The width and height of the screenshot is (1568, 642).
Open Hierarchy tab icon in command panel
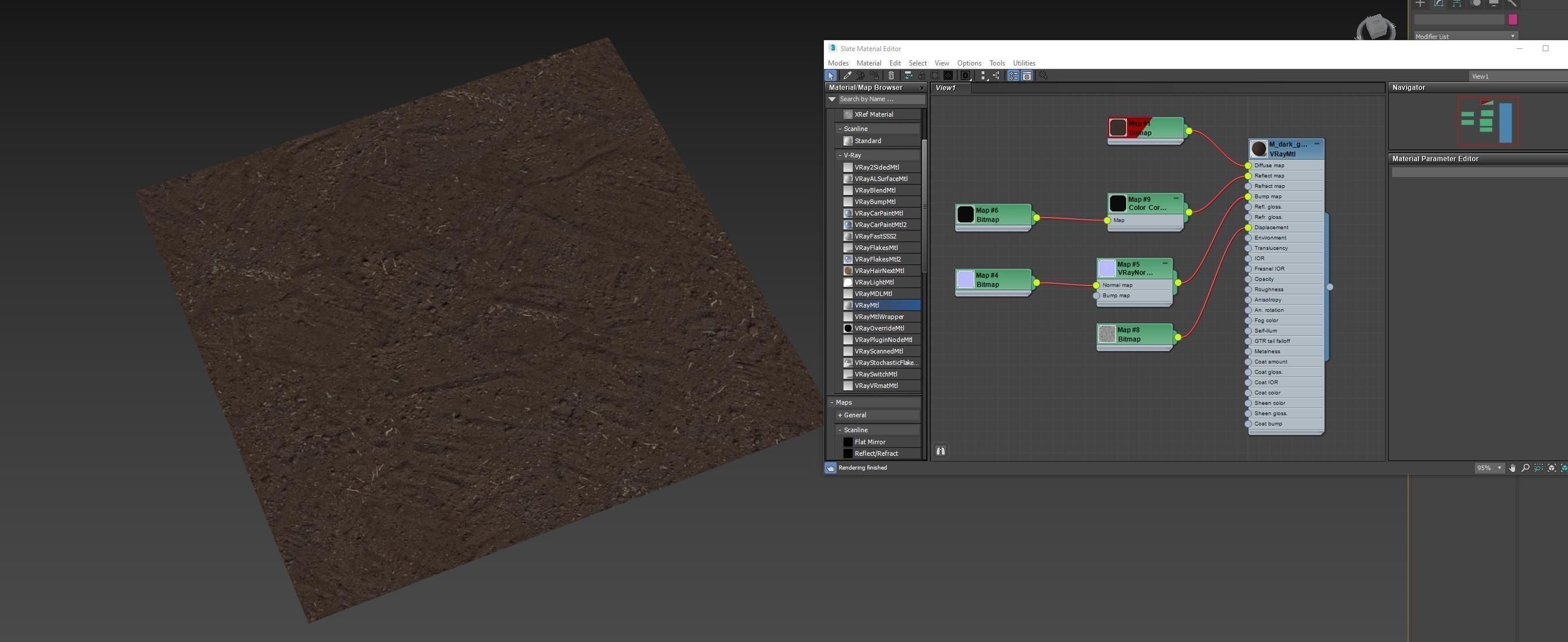(x=1457, y=3)
